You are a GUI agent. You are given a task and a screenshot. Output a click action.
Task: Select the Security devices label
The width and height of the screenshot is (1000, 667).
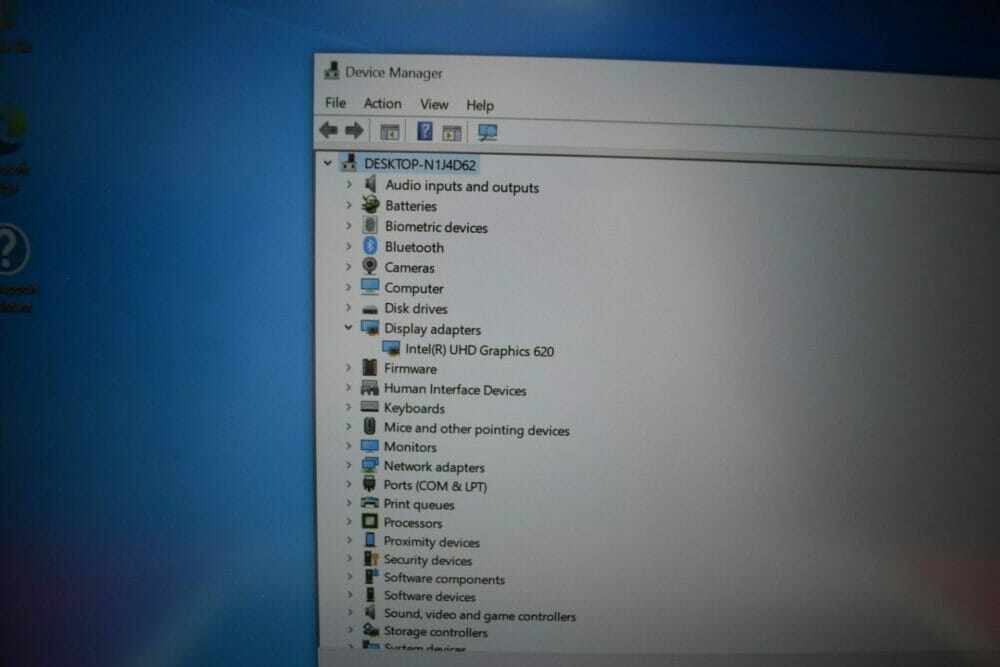tap(428, 560)
